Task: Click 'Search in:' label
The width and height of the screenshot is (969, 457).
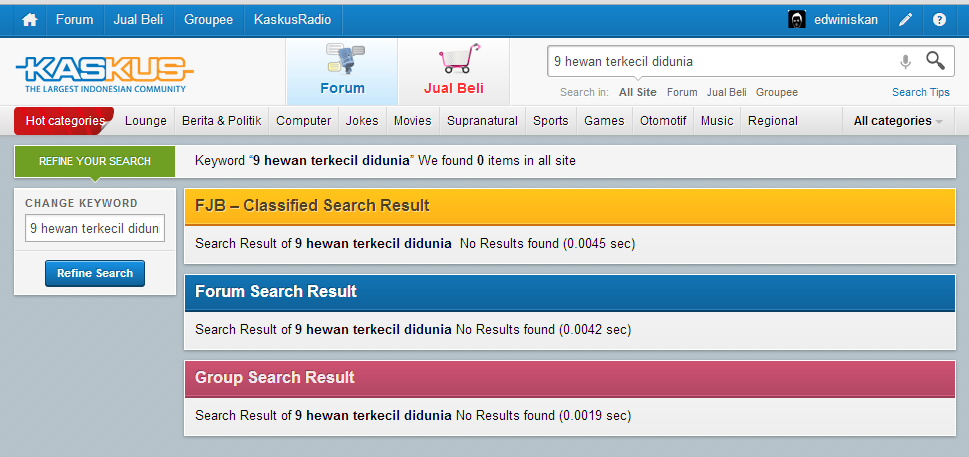Action: pos(585,92)
